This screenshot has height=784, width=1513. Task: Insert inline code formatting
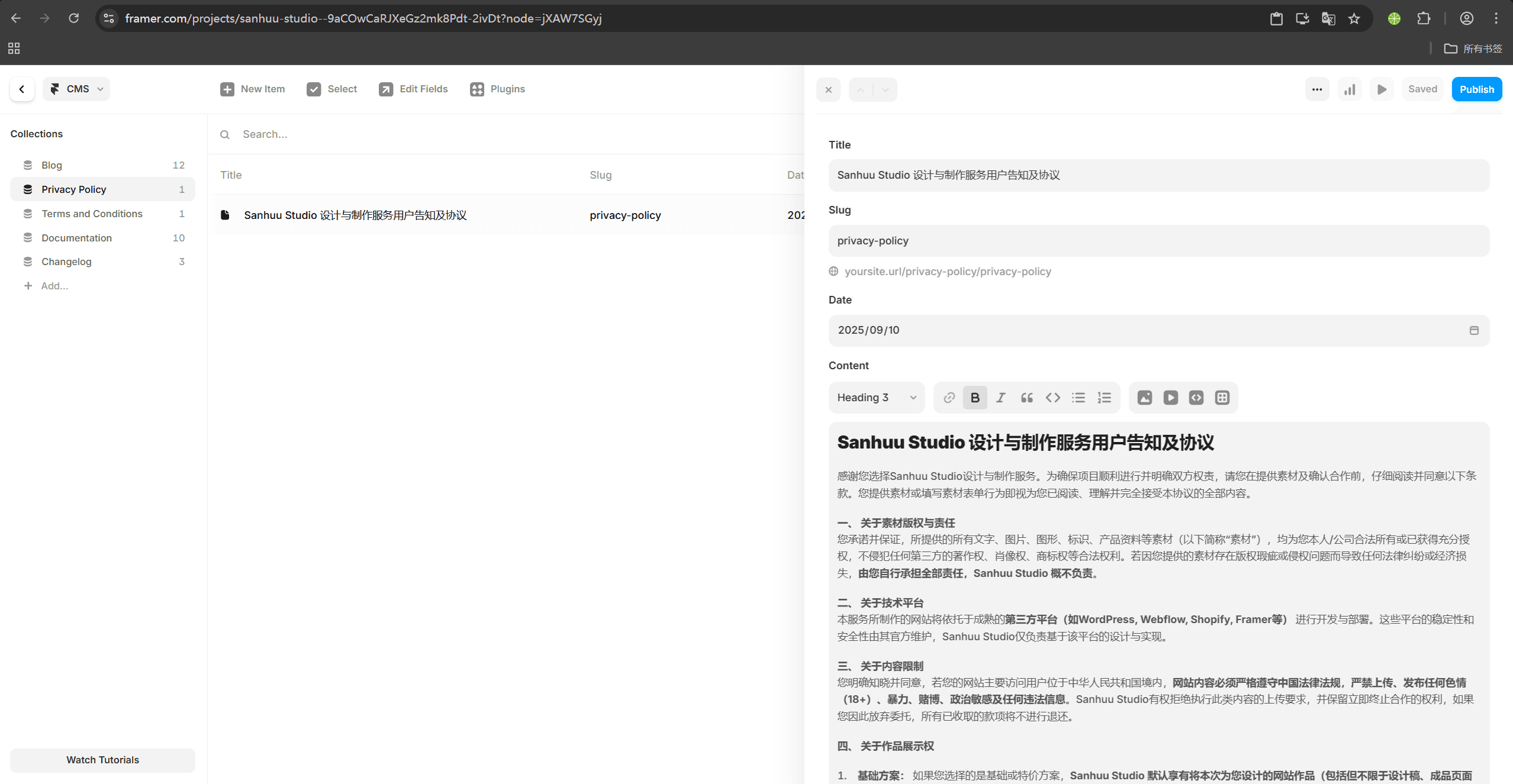1052,398
